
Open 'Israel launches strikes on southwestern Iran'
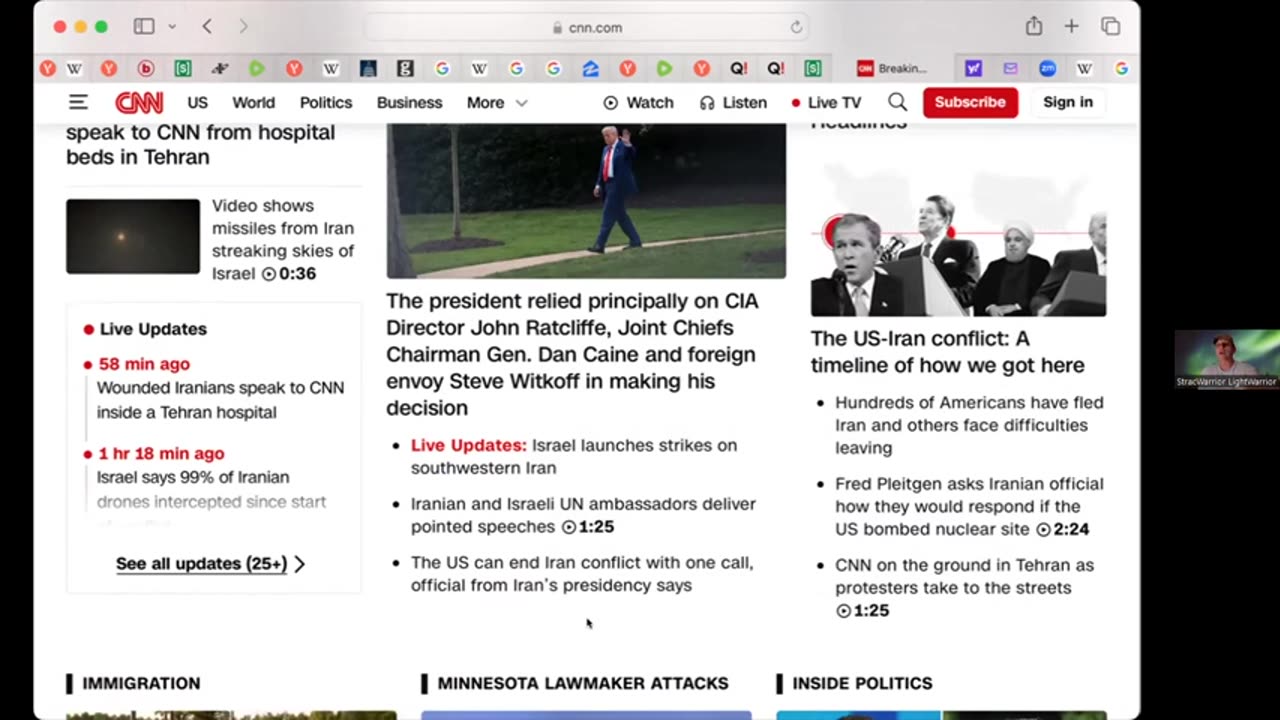pos(574,456)
